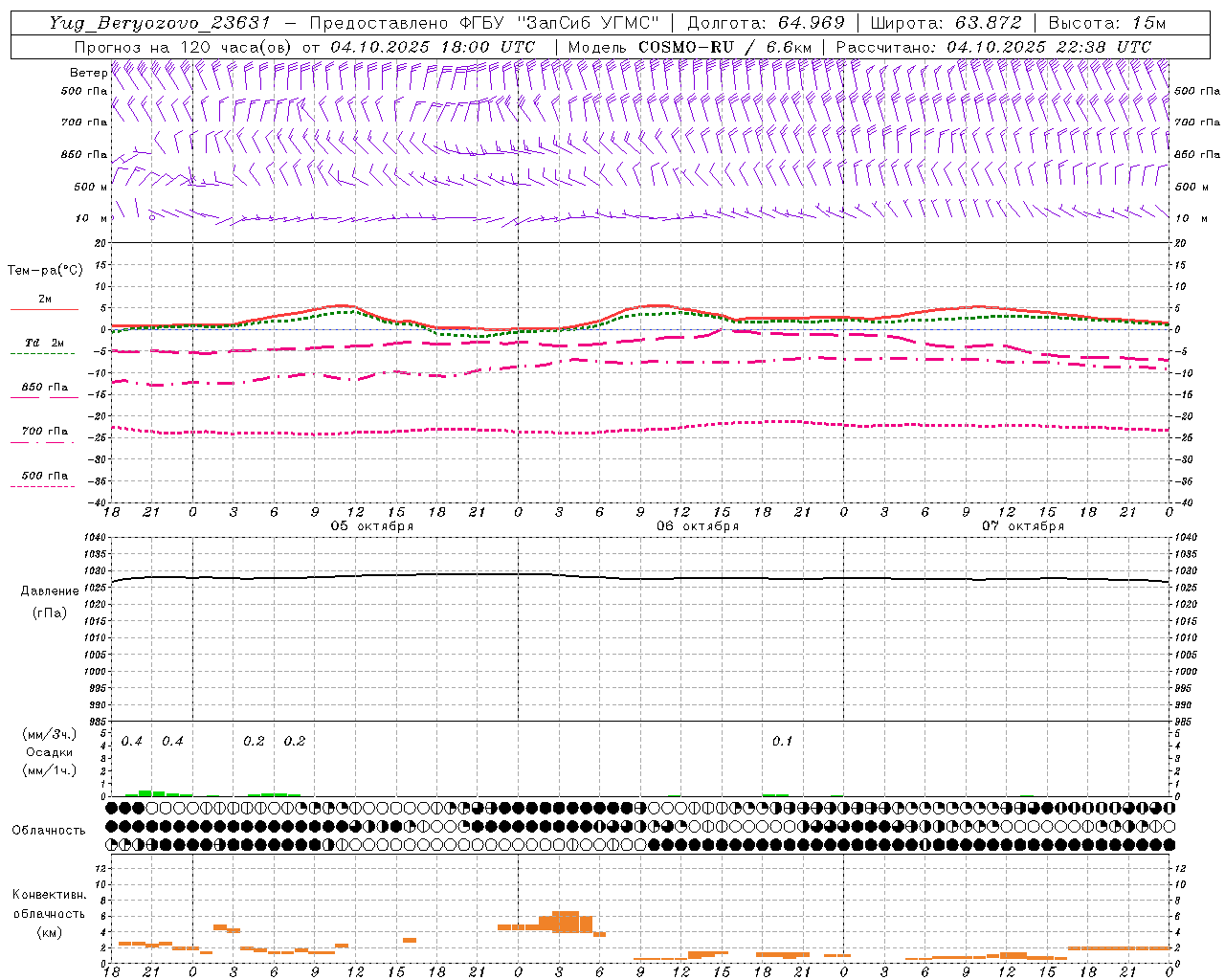The image size is (1225, 980).
Task: Click the station title Yug_Beryozovo_23631
Action: click(160, 23)
